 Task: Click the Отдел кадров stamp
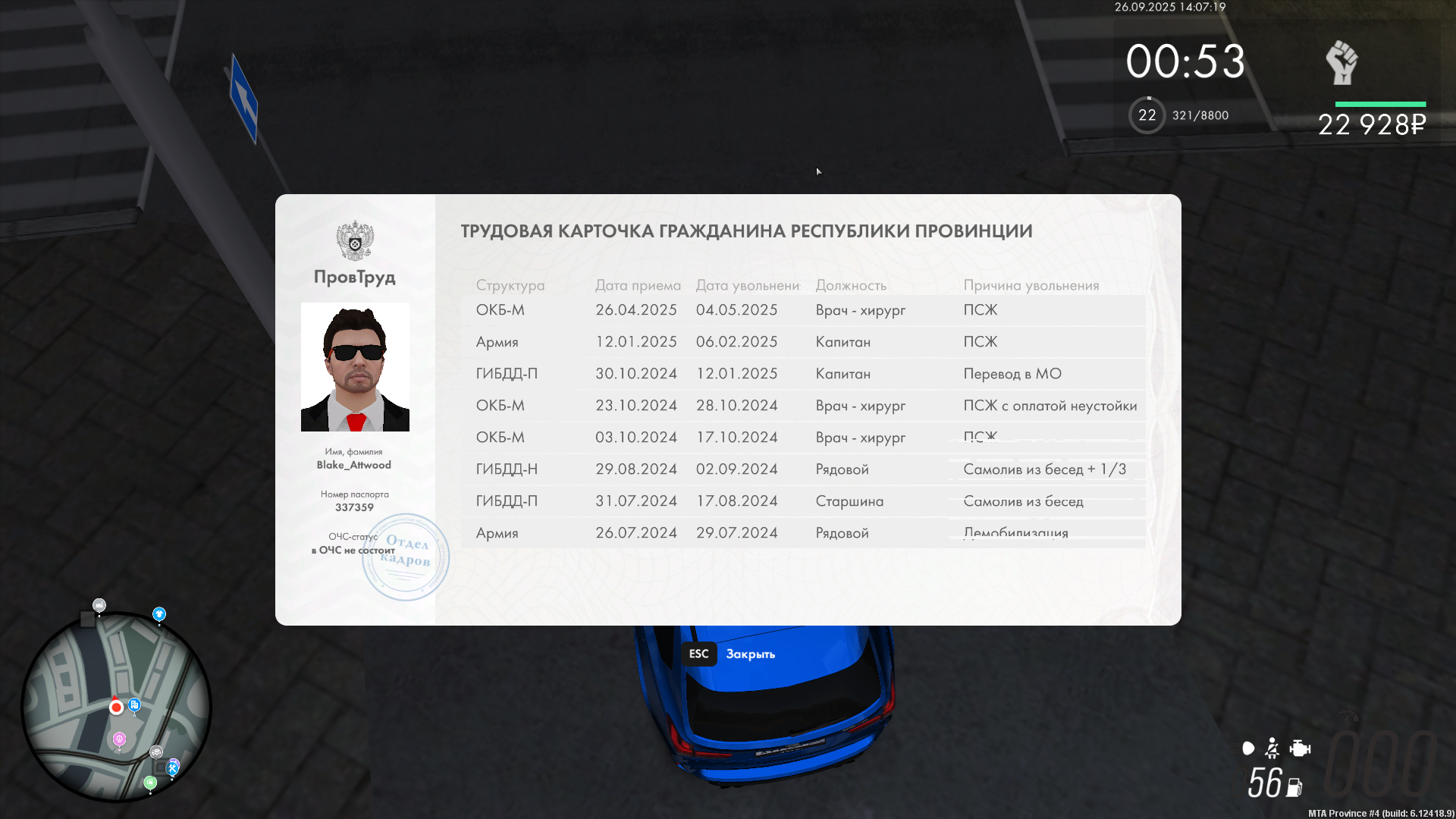(406, 557)
